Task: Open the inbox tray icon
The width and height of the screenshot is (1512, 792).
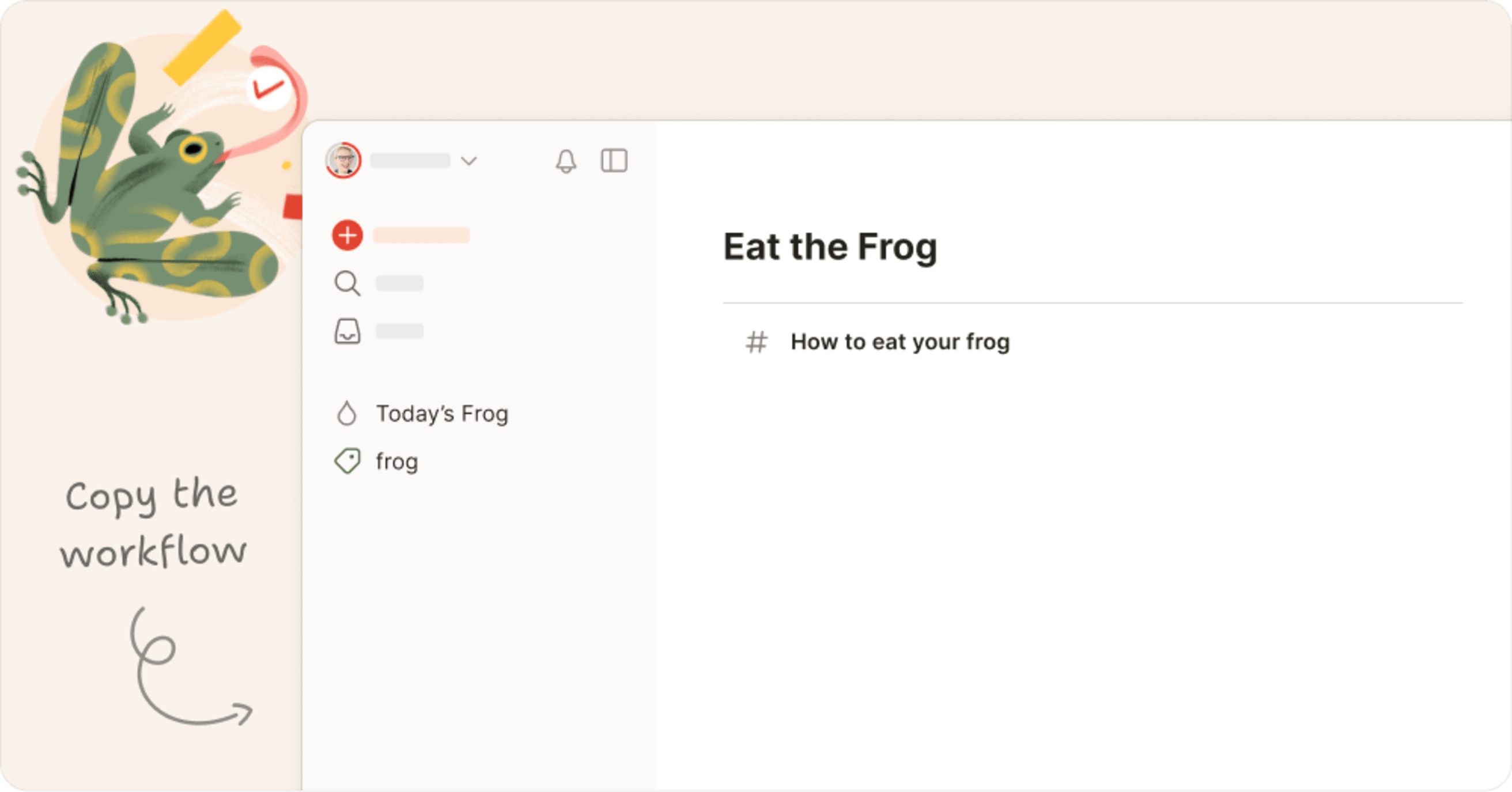Action: click(347, 331)
